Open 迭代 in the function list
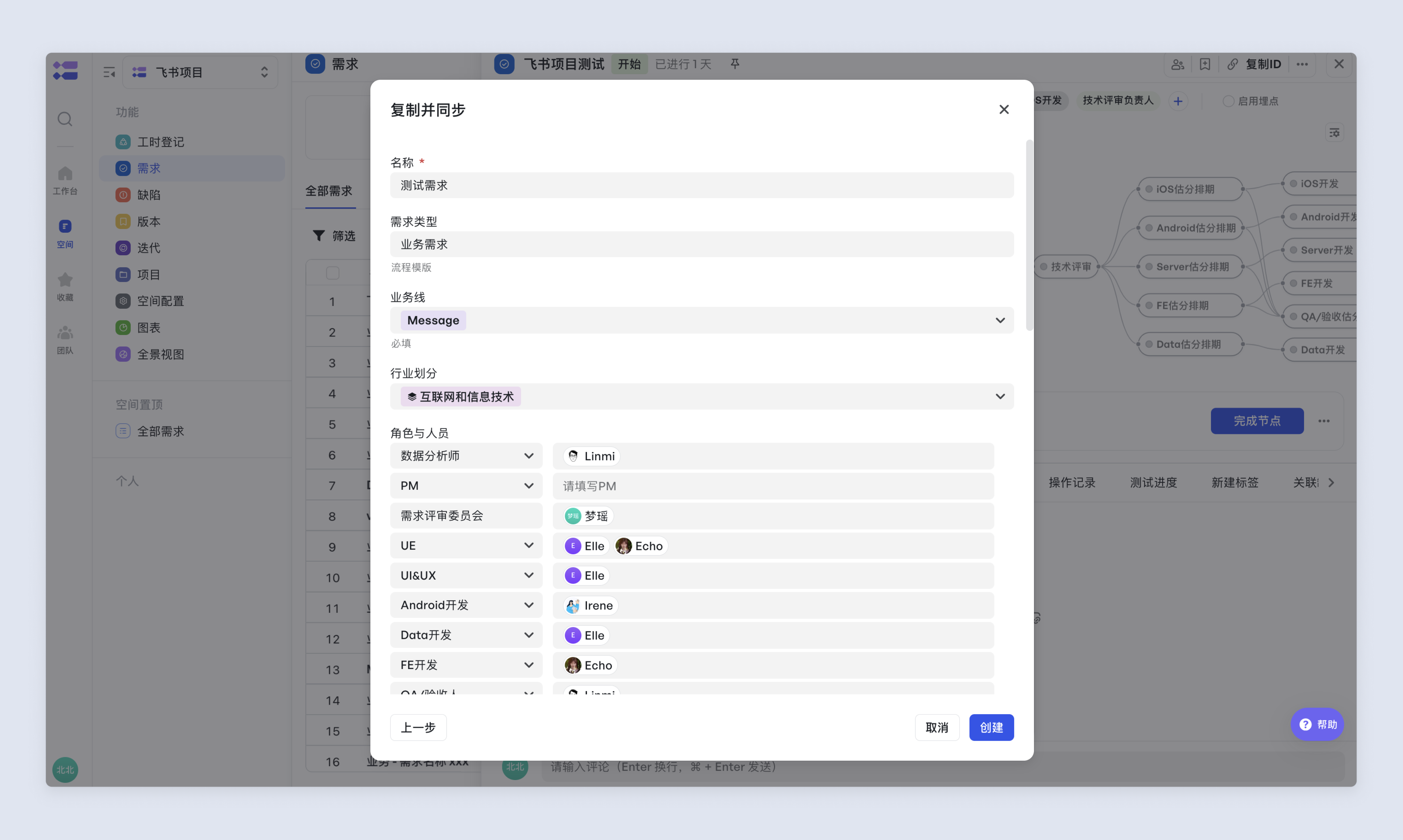Screen dimensions: 1403x840 coord(192,248)
